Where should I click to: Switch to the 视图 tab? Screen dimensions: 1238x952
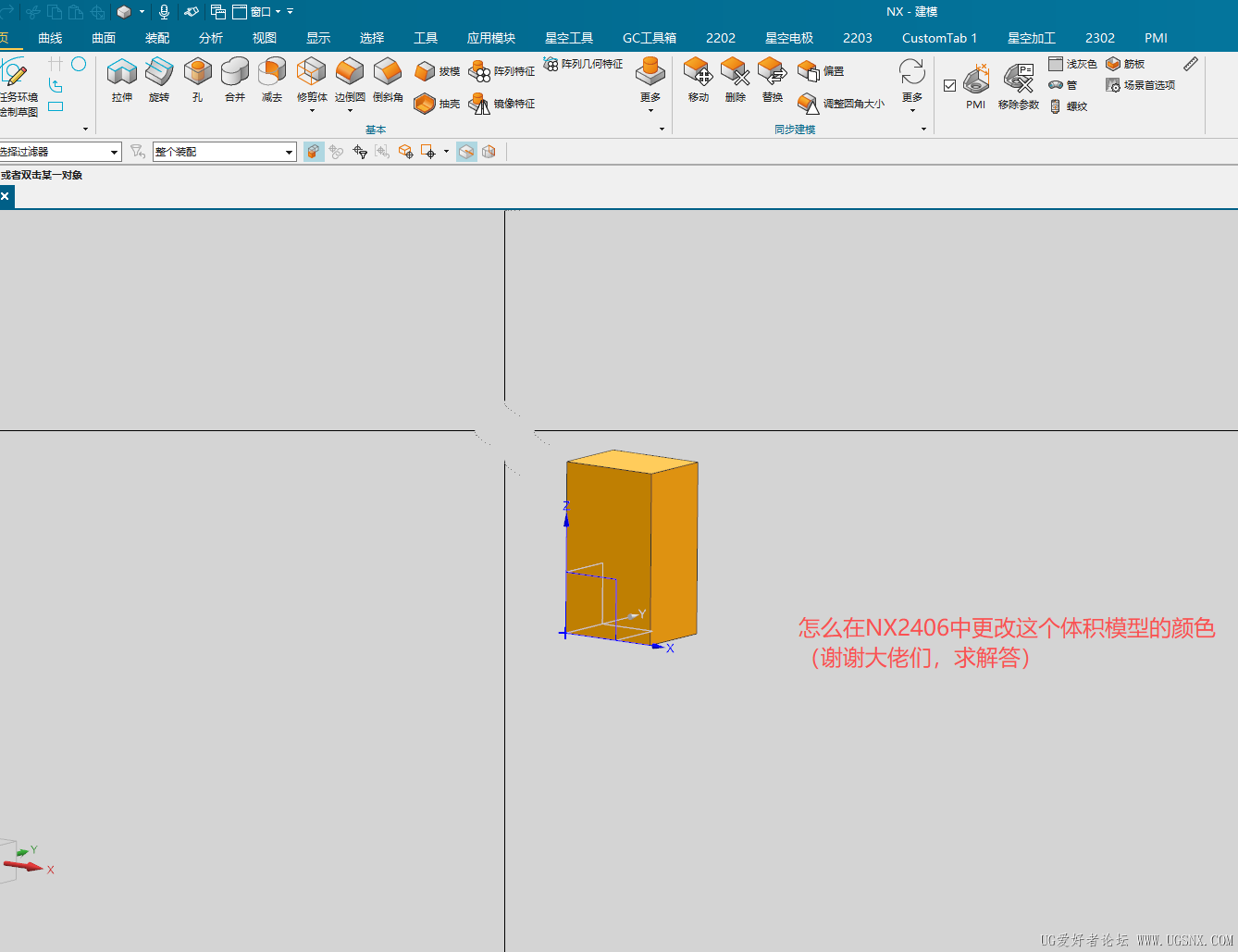pyautogui.click(x=265, y=38)
